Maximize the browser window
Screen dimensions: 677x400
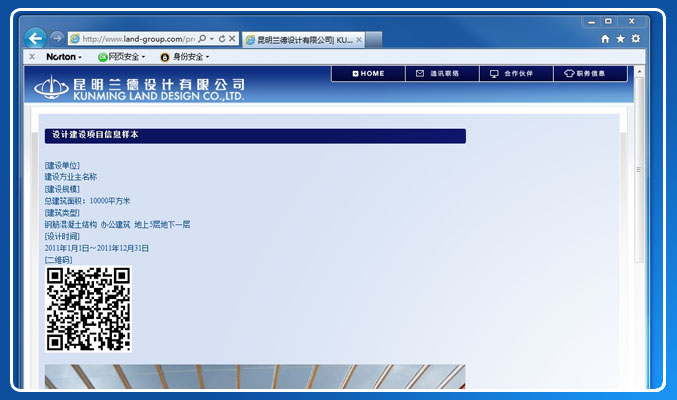coord(608,21)
